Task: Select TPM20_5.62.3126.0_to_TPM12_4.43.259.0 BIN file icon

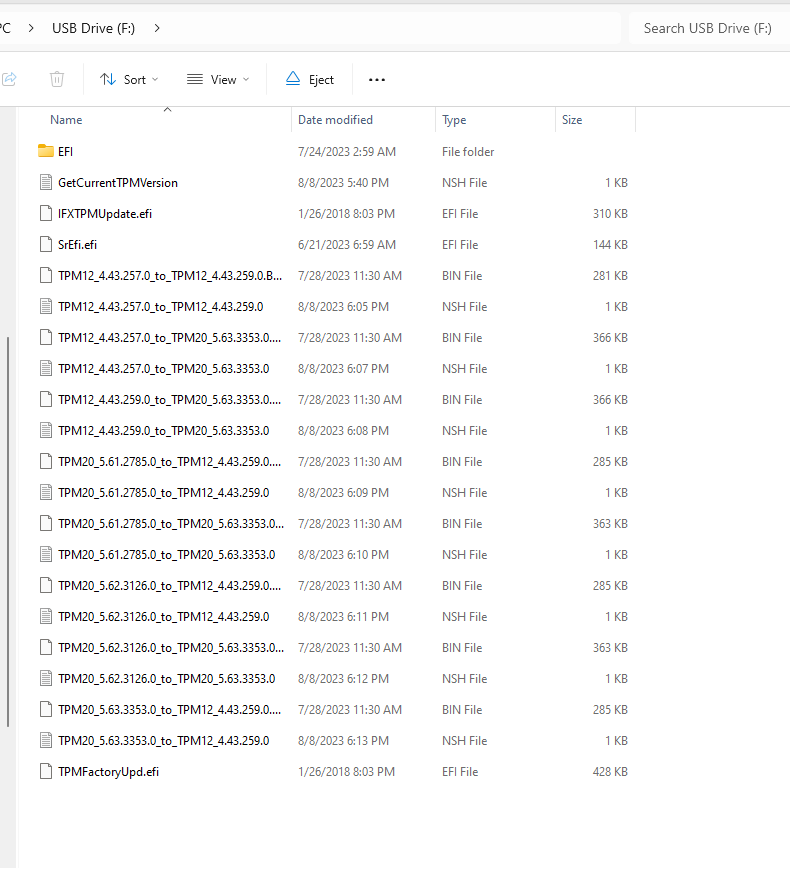Action: (x=46, y=585)
